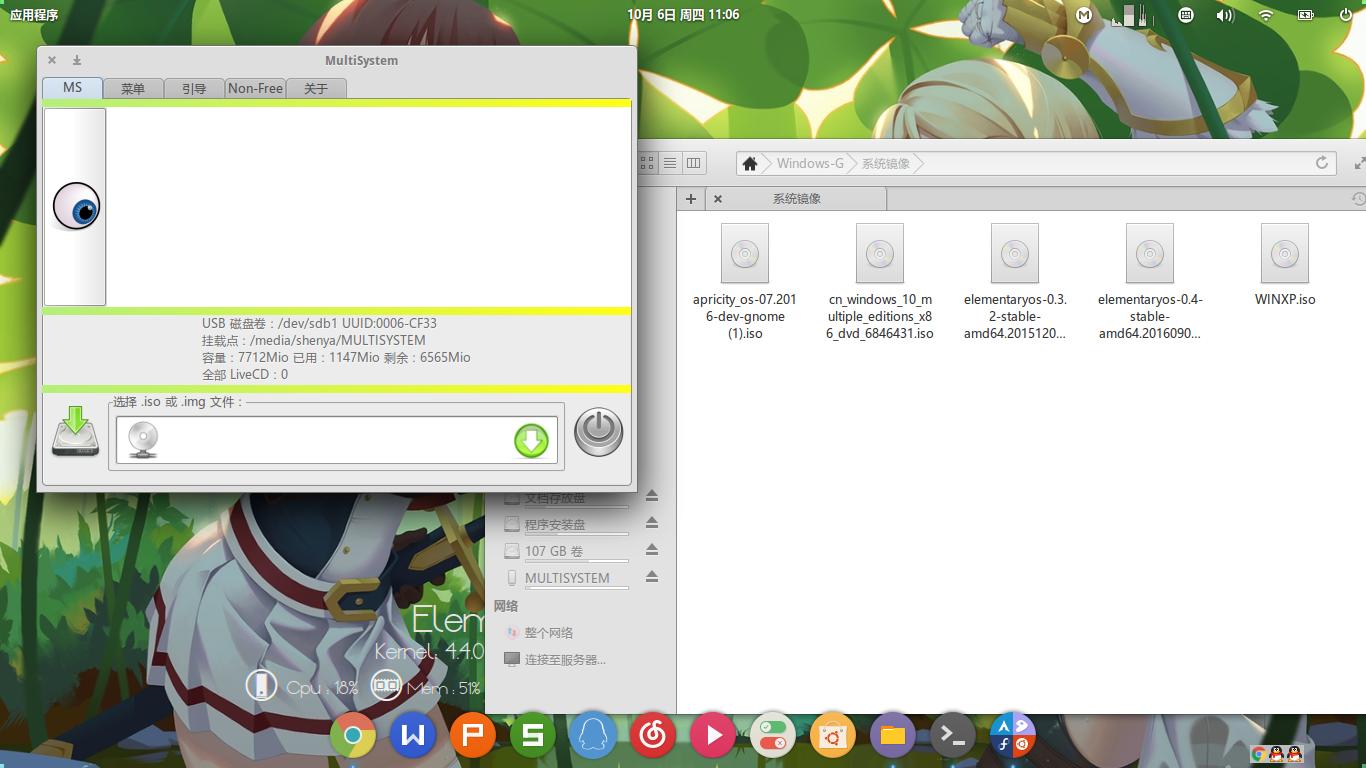Click the CD disc icon in file selector
The width and height of the screenshot is (1366, 768).
point(143,440)
